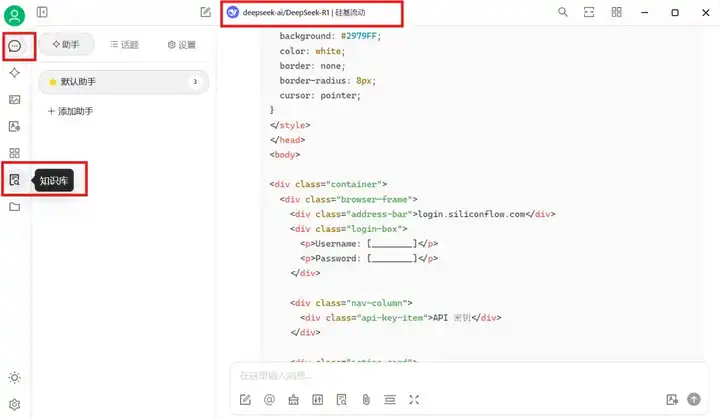Click the message input field
720x419 pixels.
[x=468, y=376]
